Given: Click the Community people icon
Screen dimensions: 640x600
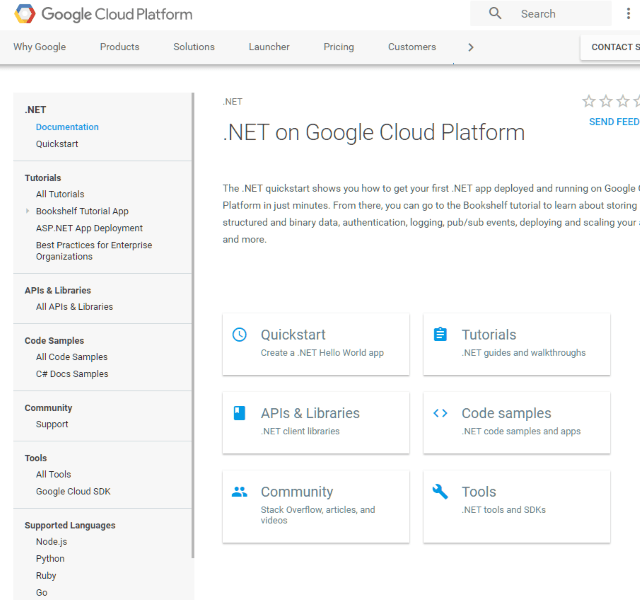Looking at the screenshot, I should tap(240, 492).
